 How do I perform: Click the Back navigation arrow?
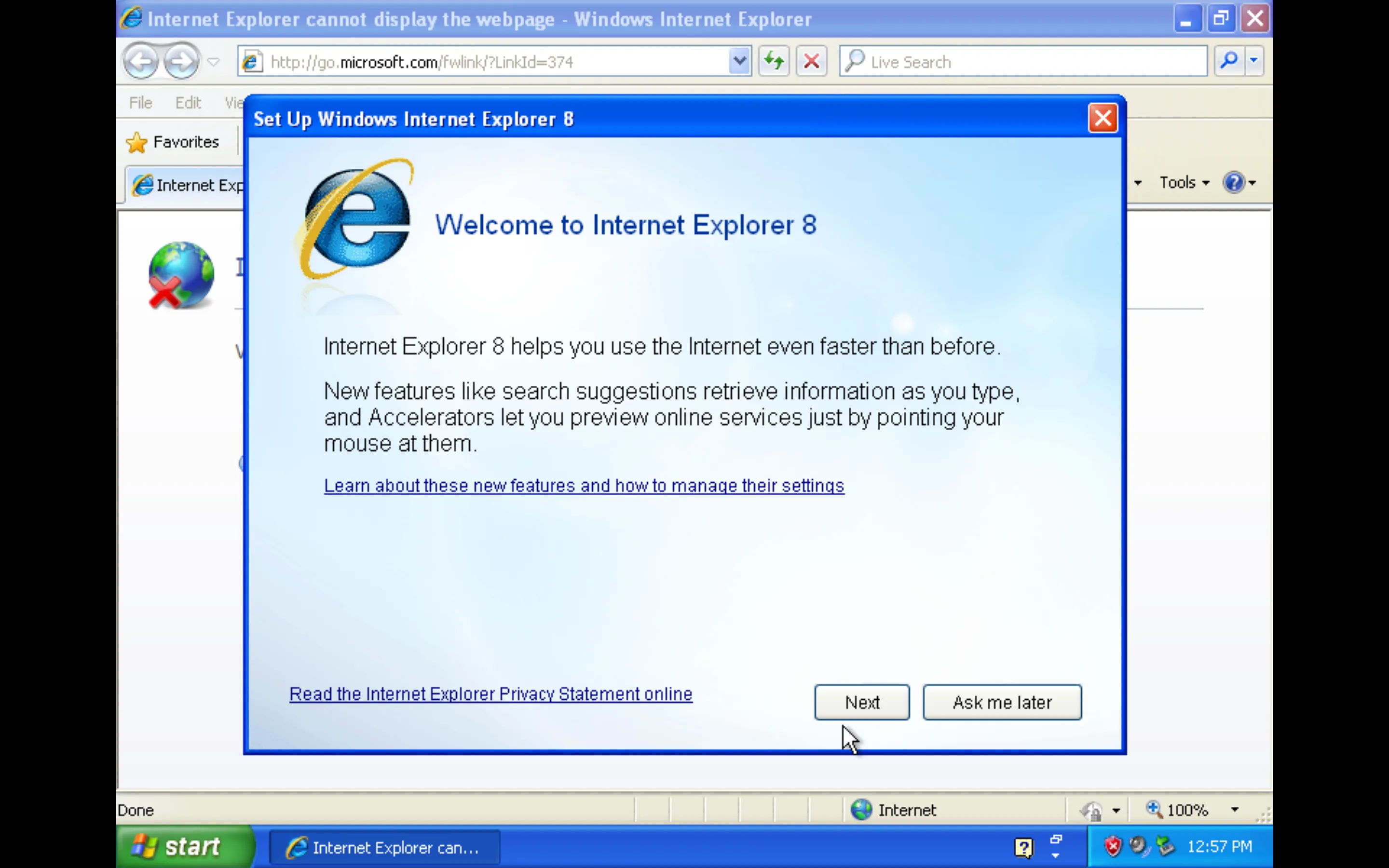(x=141, y=61)
